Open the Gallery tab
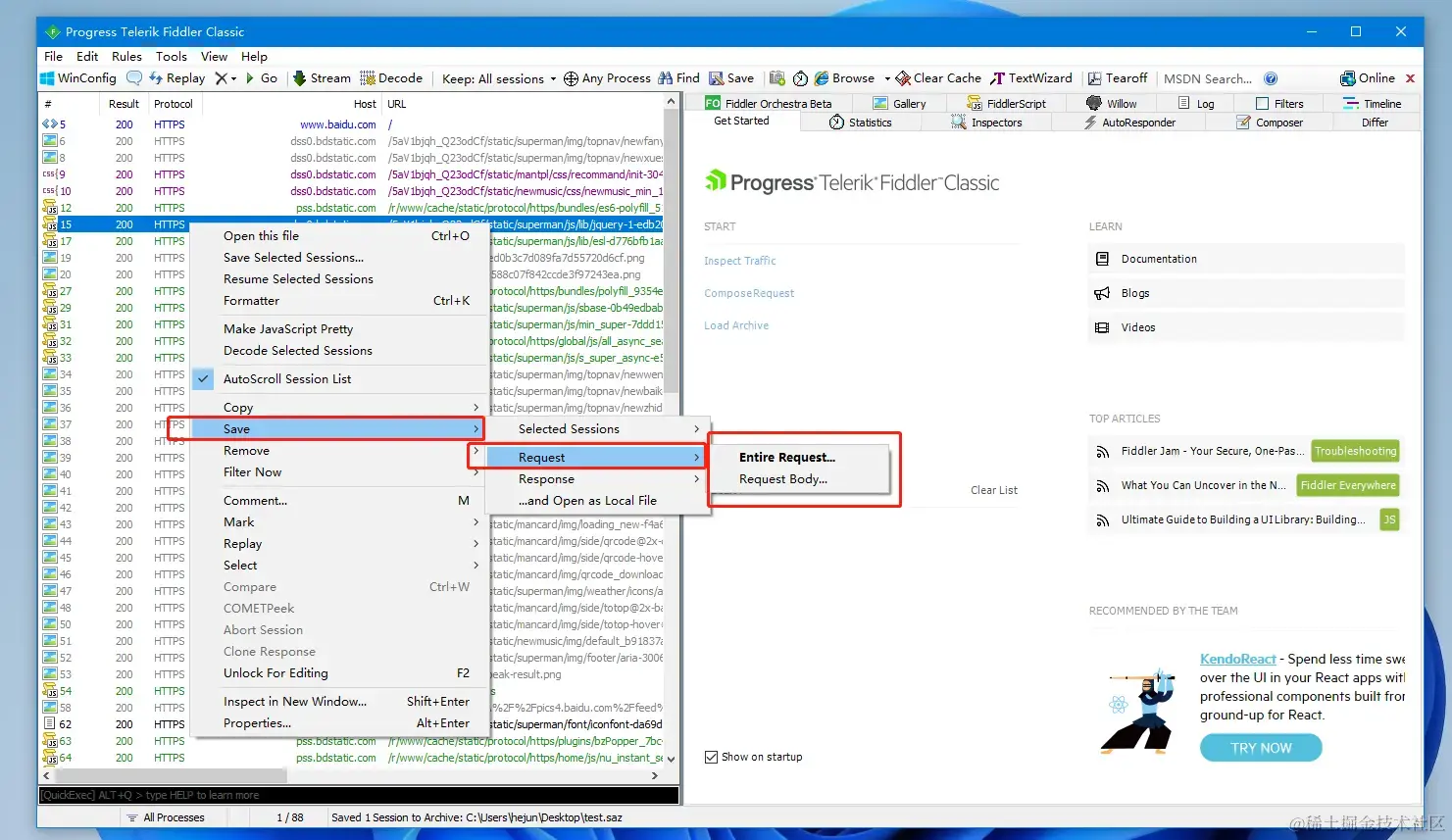Image resolution: width=1452 pixels, height=840 pixels. 899,104
